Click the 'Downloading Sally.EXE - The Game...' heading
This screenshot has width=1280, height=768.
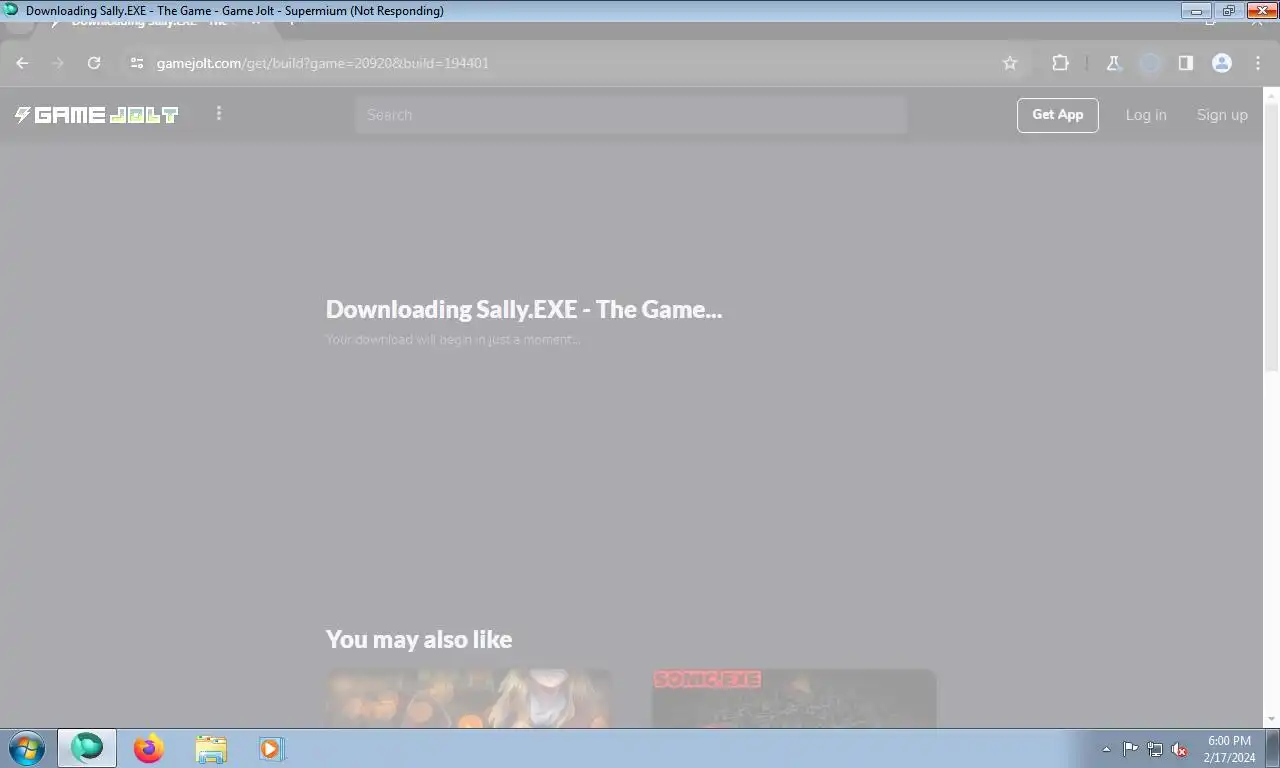[x=524, y=310]
